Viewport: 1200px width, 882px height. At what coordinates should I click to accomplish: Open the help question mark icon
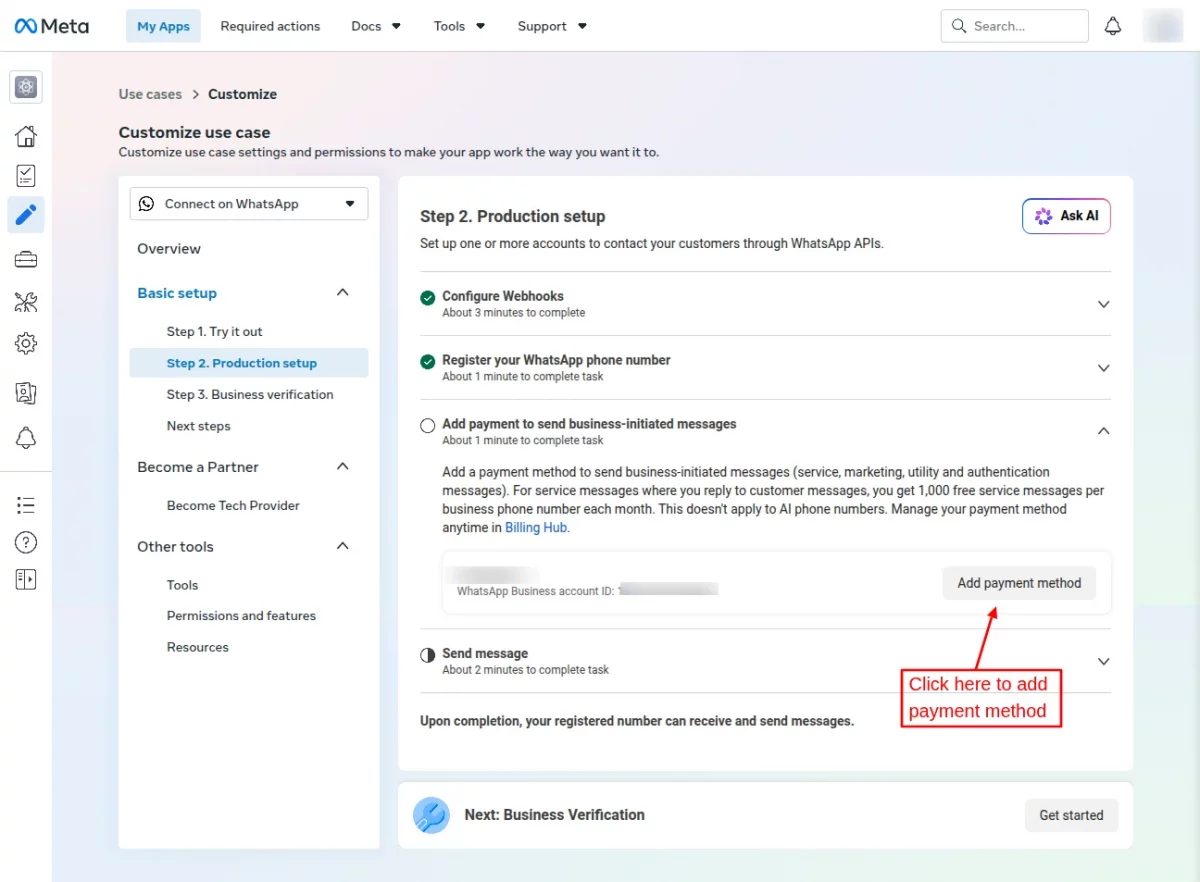26,542
